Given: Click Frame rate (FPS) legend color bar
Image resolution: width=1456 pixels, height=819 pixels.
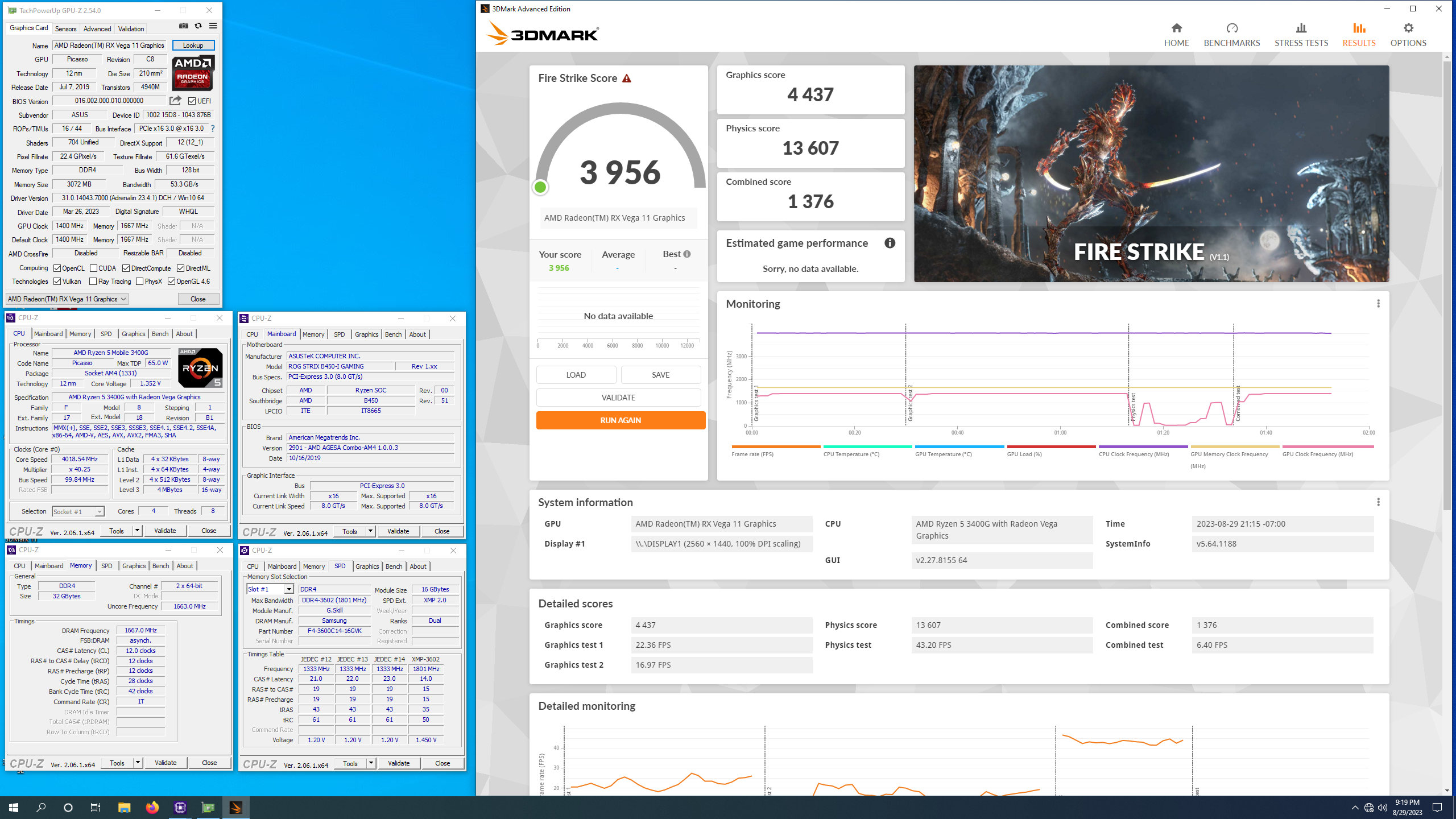Looking at the screenshot, I should point(776,446).
